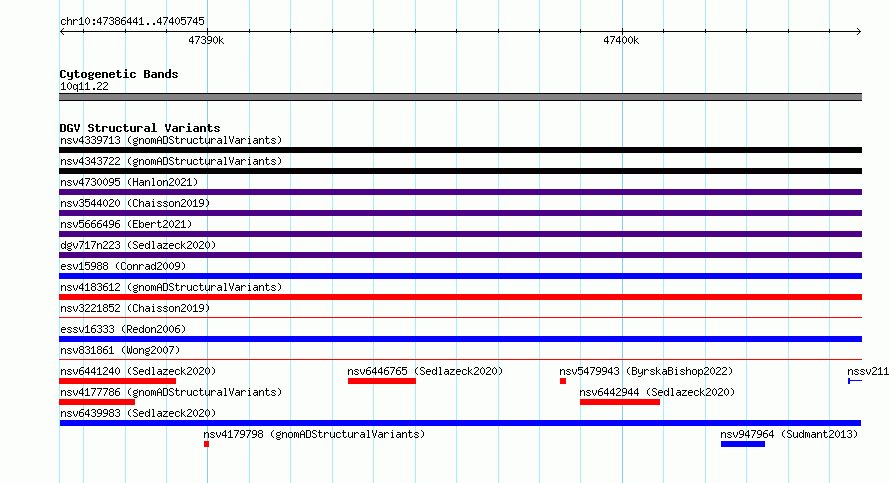Click the dgv717n223 (Sedlazeck2020) label
The width and height of the screenshot is (890, 483).
pos(138,245)
